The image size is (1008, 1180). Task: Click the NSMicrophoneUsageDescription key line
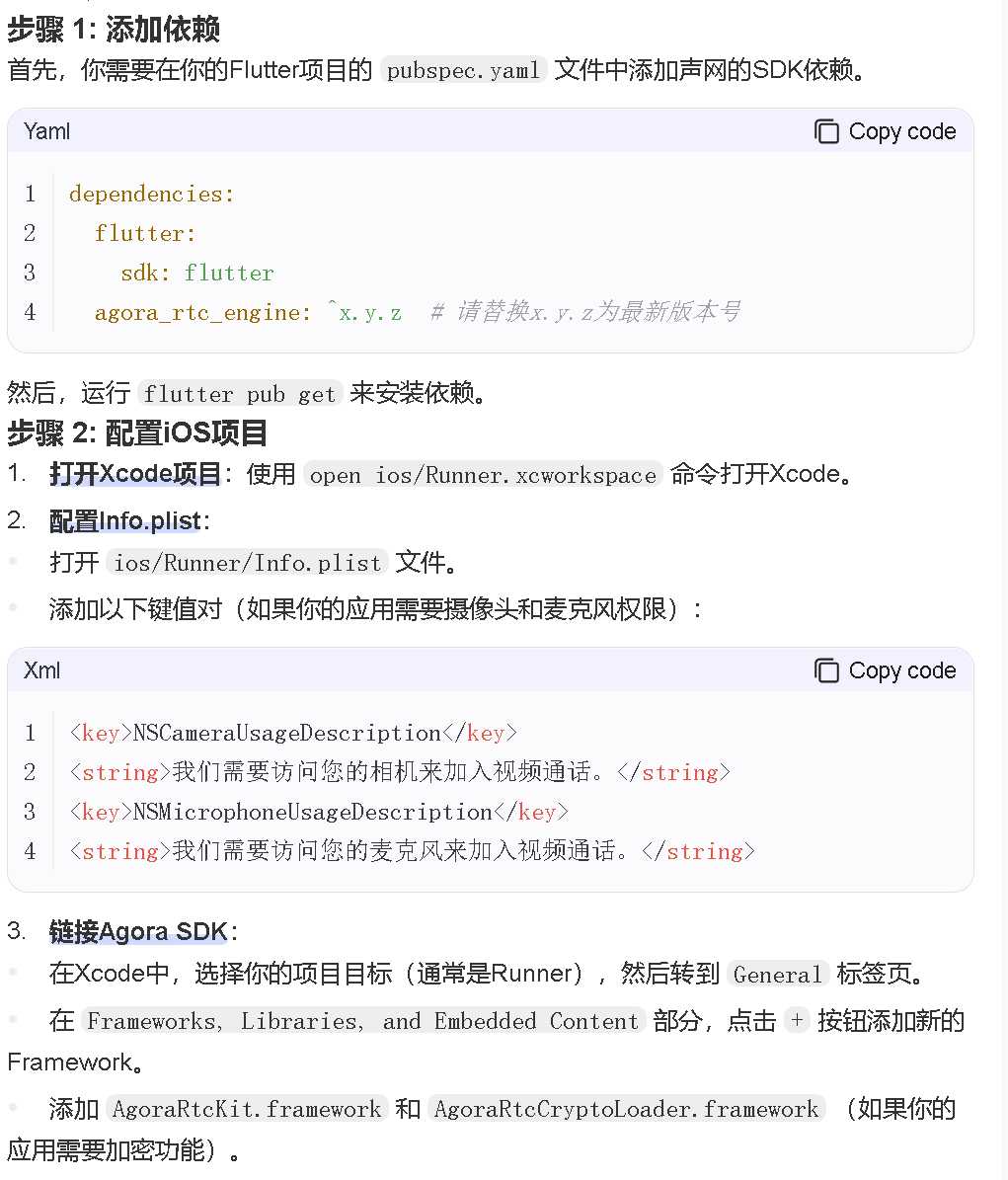(x=319, y=812)
